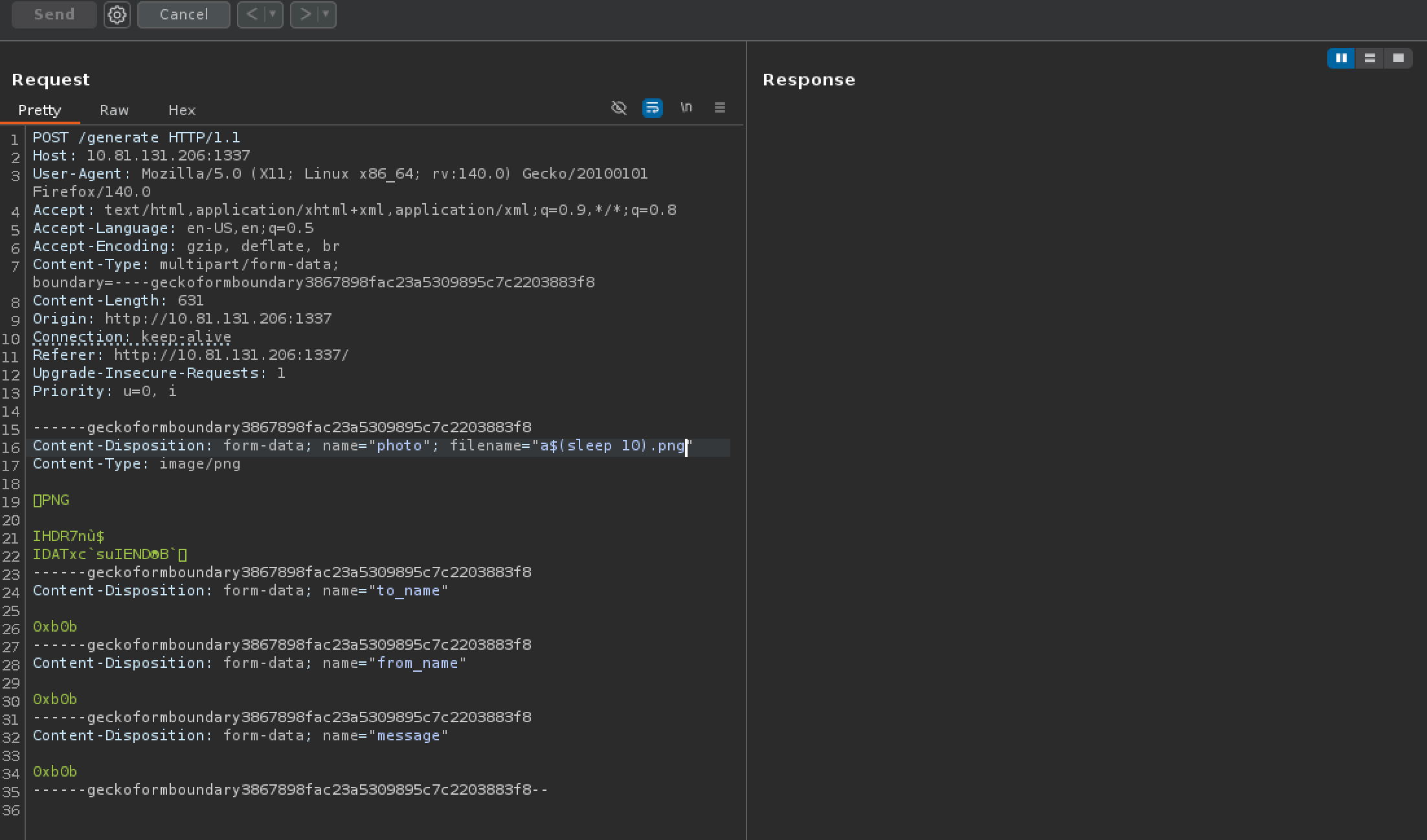
Task: Open the request settings gear icon
Action: coord(117,14)
